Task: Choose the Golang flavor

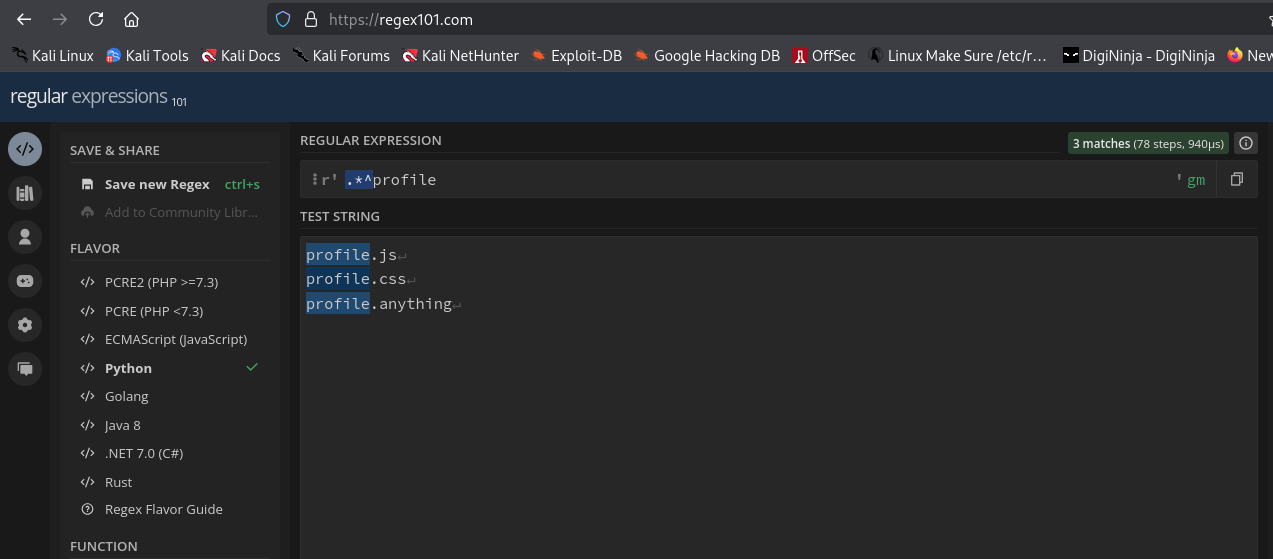Action: tap(126, 397)
